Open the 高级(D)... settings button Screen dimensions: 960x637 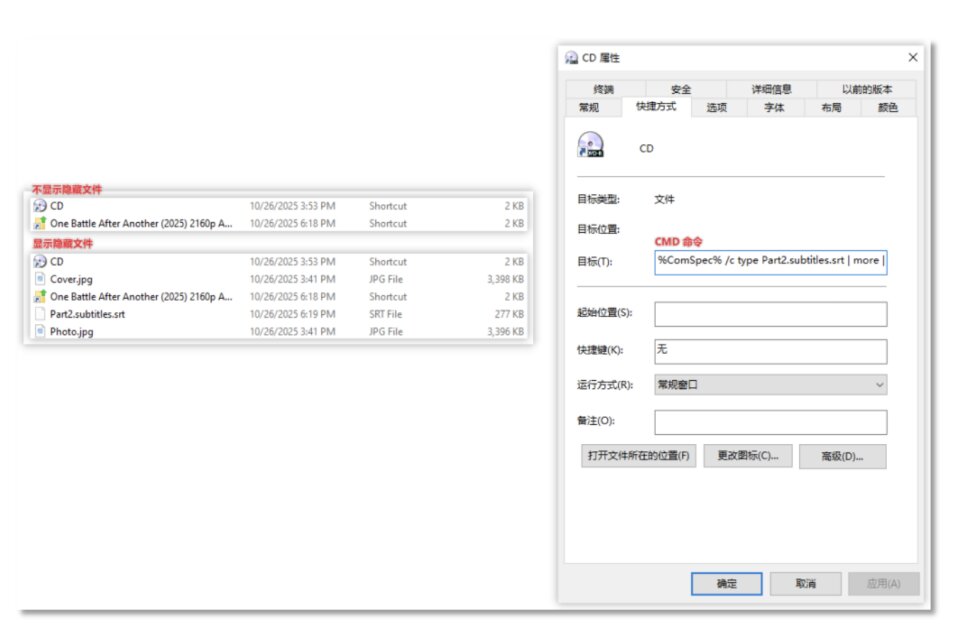coord(841,456)
